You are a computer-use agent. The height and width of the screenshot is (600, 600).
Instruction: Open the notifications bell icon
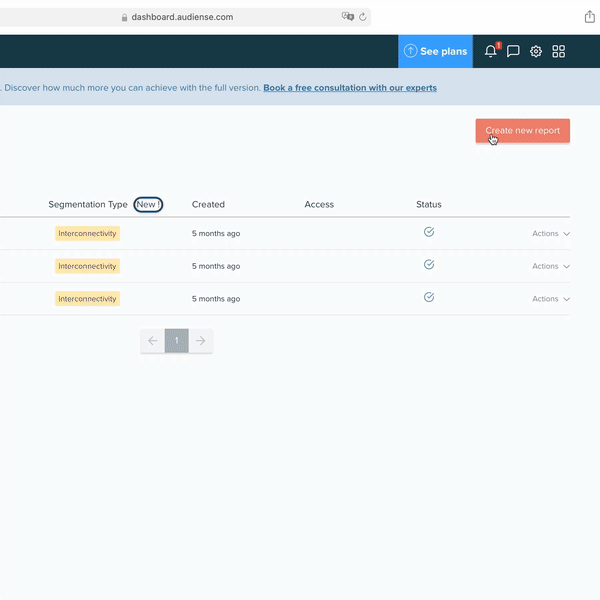point(490,51)
